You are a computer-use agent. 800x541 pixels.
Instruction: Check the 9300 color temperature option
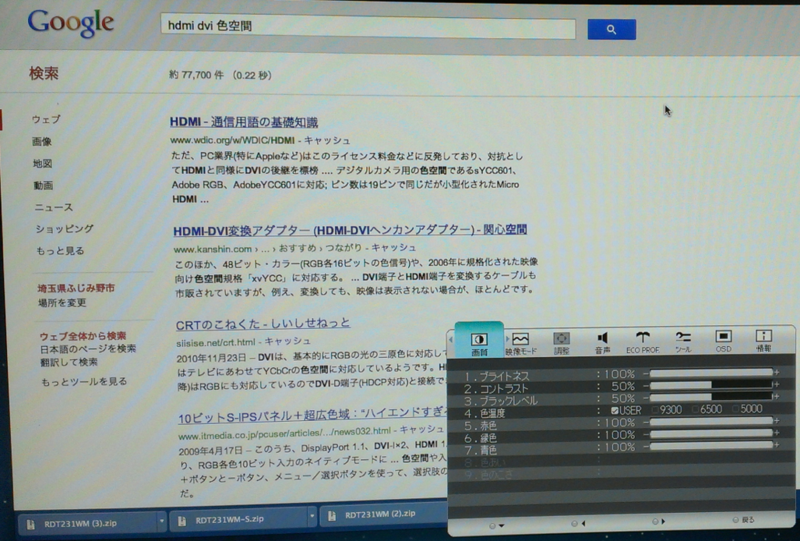click(x=655, y=410)
